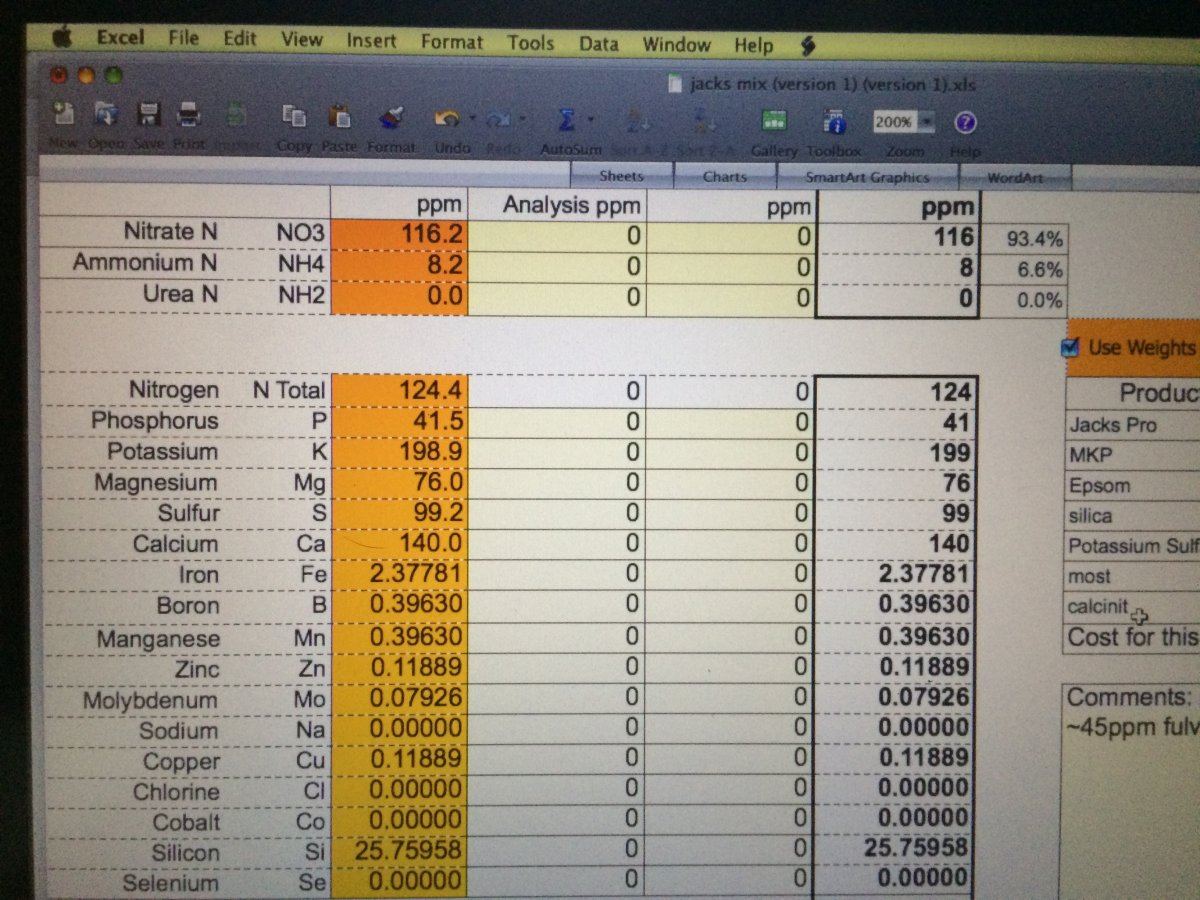Open the Undo history dropdown arrow
Viewport: 1200px width, 900px height.
click(x=472, y=120)
